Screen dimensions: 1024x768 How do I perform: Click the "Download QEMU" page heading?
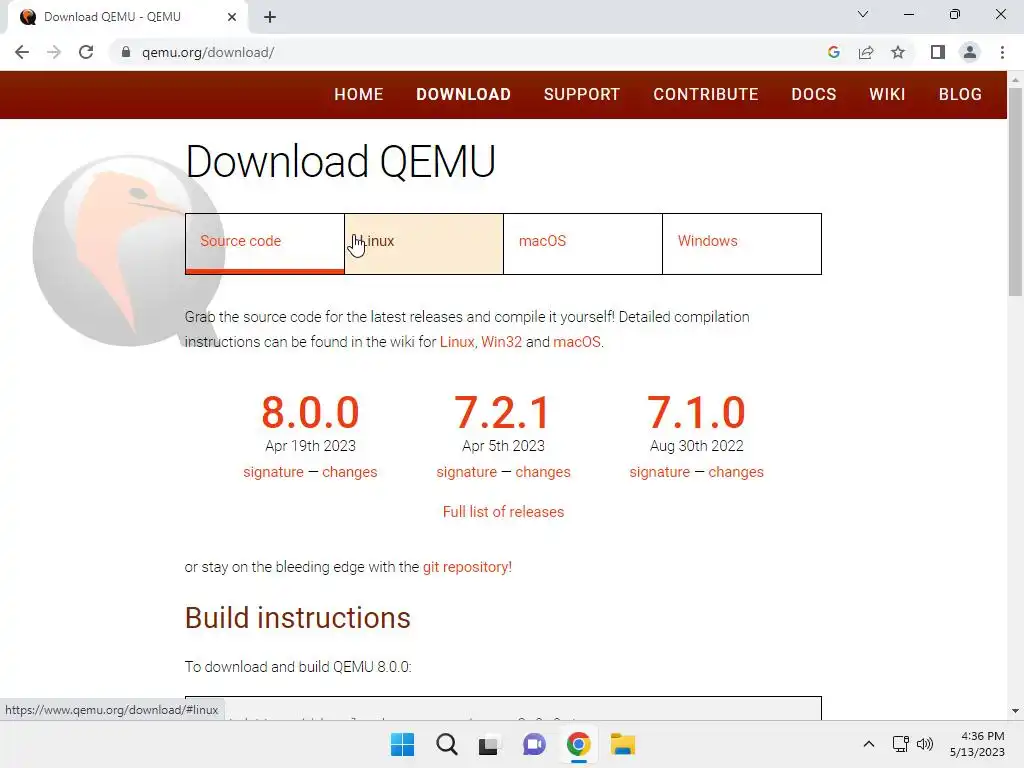pyautogui.click(x=340, y=161)
